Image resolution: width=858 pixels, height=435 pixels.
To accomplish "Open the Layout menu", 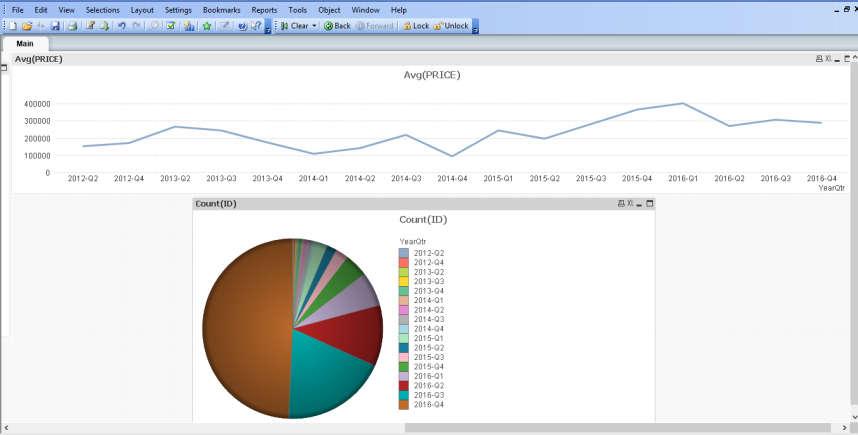I will tap(142, 10).
